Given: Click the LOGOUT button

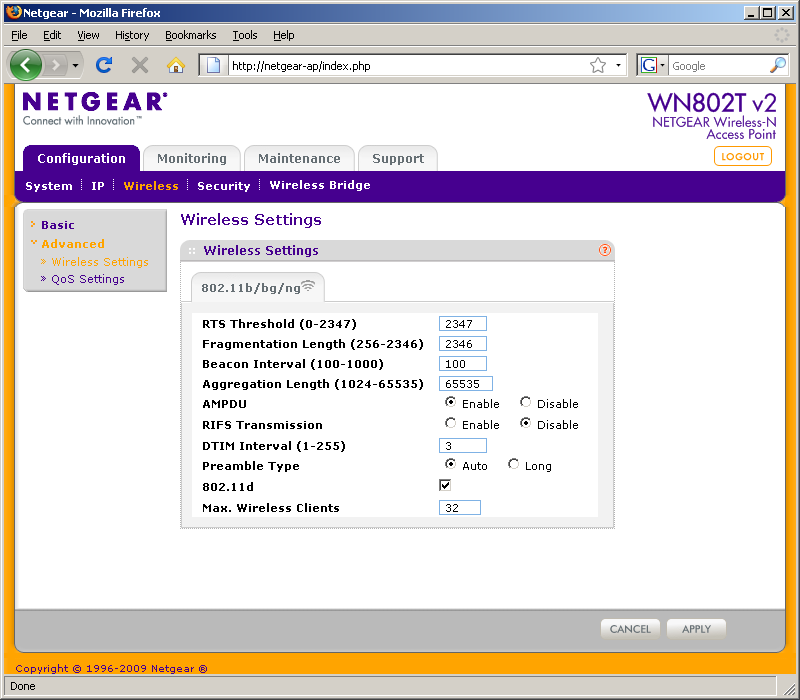Looking at the screenshot, I should (743, 156).
